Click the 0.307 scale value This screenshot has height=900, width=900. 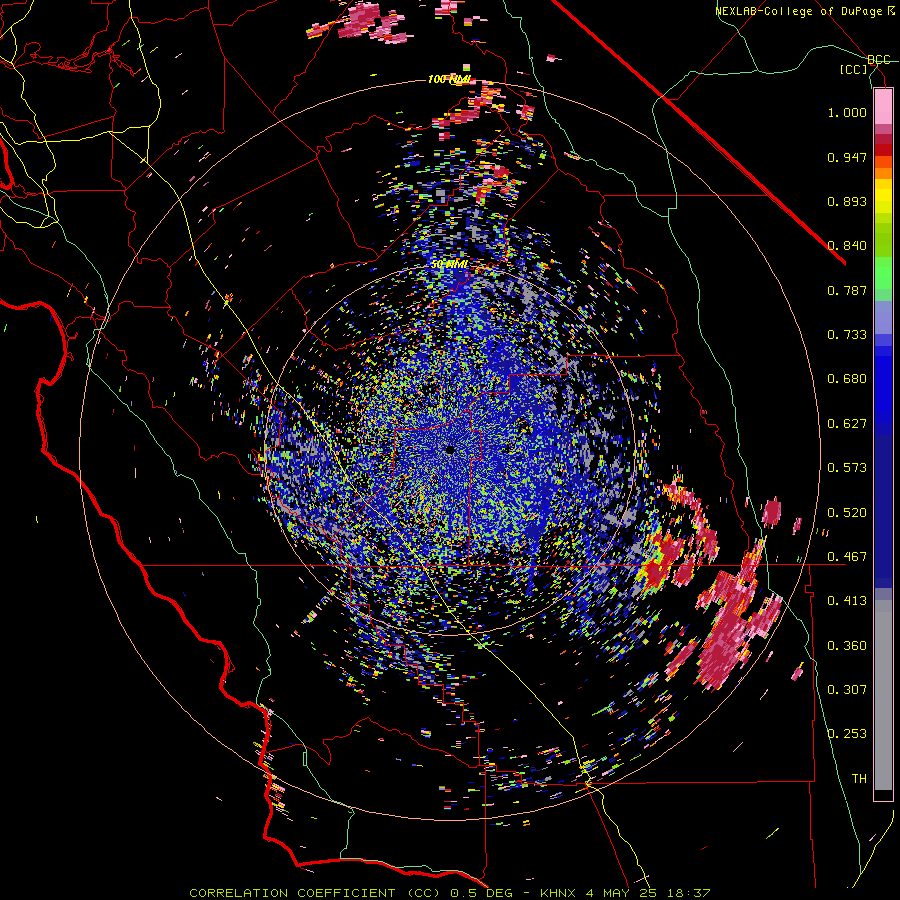click(x=847, y=690)
